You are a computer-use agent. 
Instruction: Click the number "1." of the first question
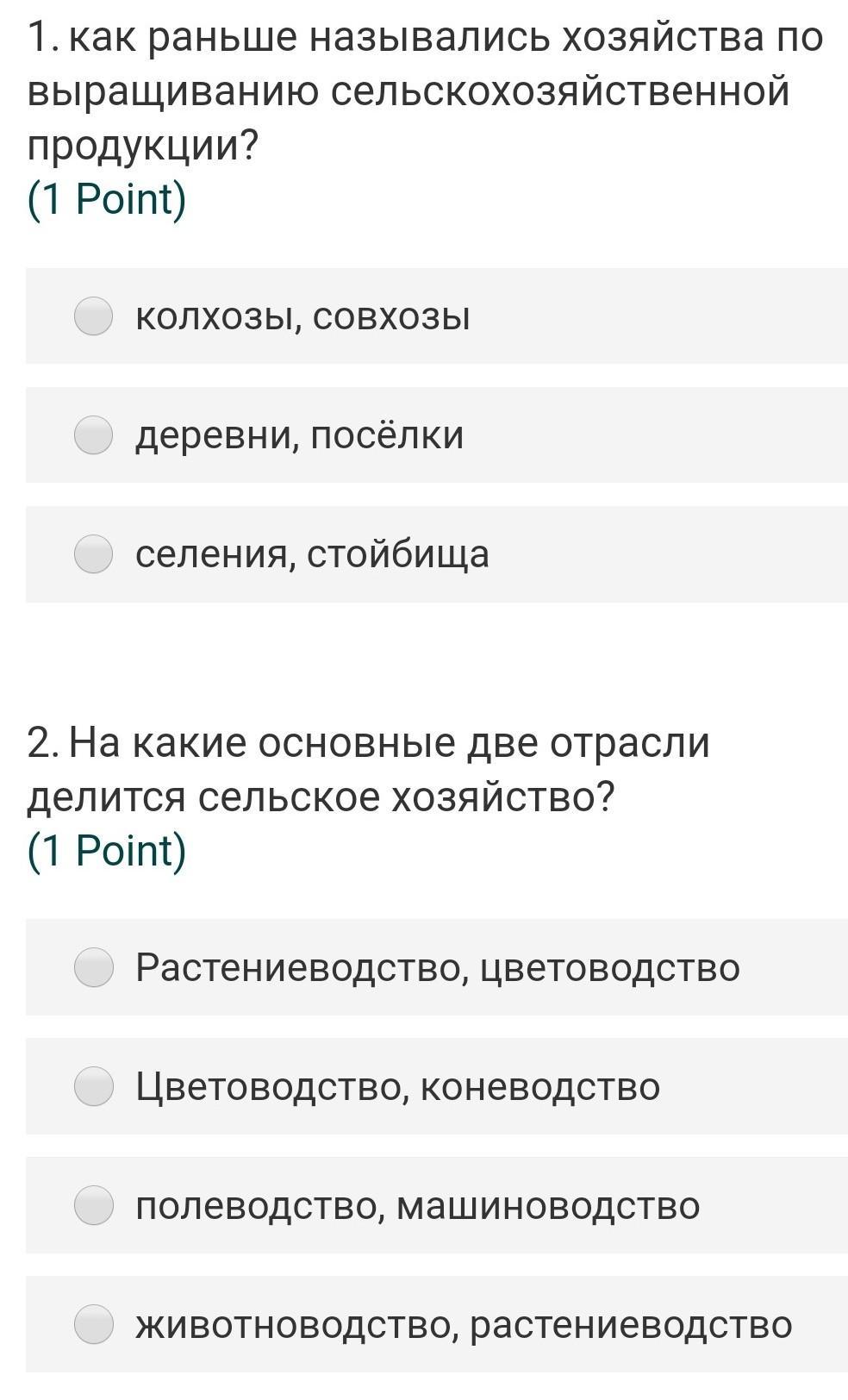[x=43, y=38]
